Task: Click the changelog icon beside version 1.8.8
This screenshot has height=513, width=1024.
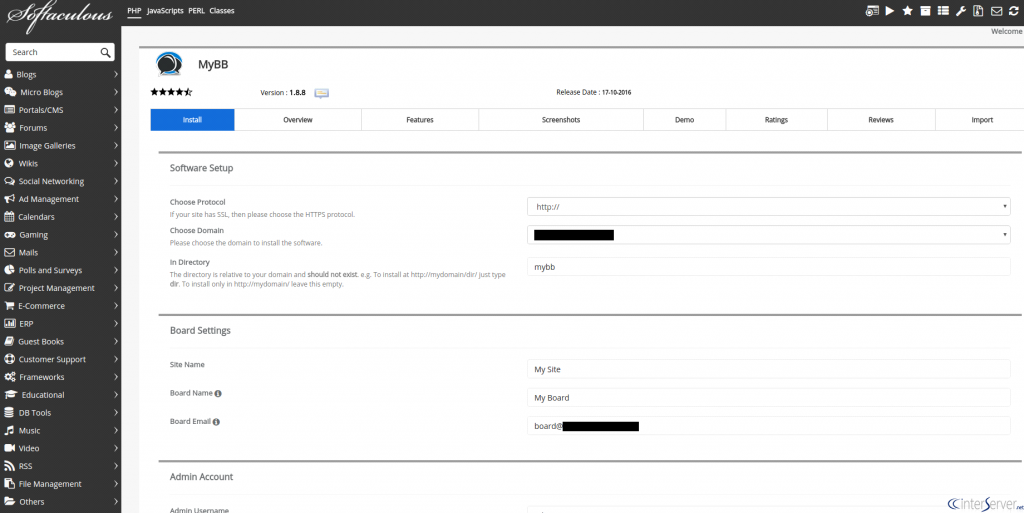Action: [321, 93]
